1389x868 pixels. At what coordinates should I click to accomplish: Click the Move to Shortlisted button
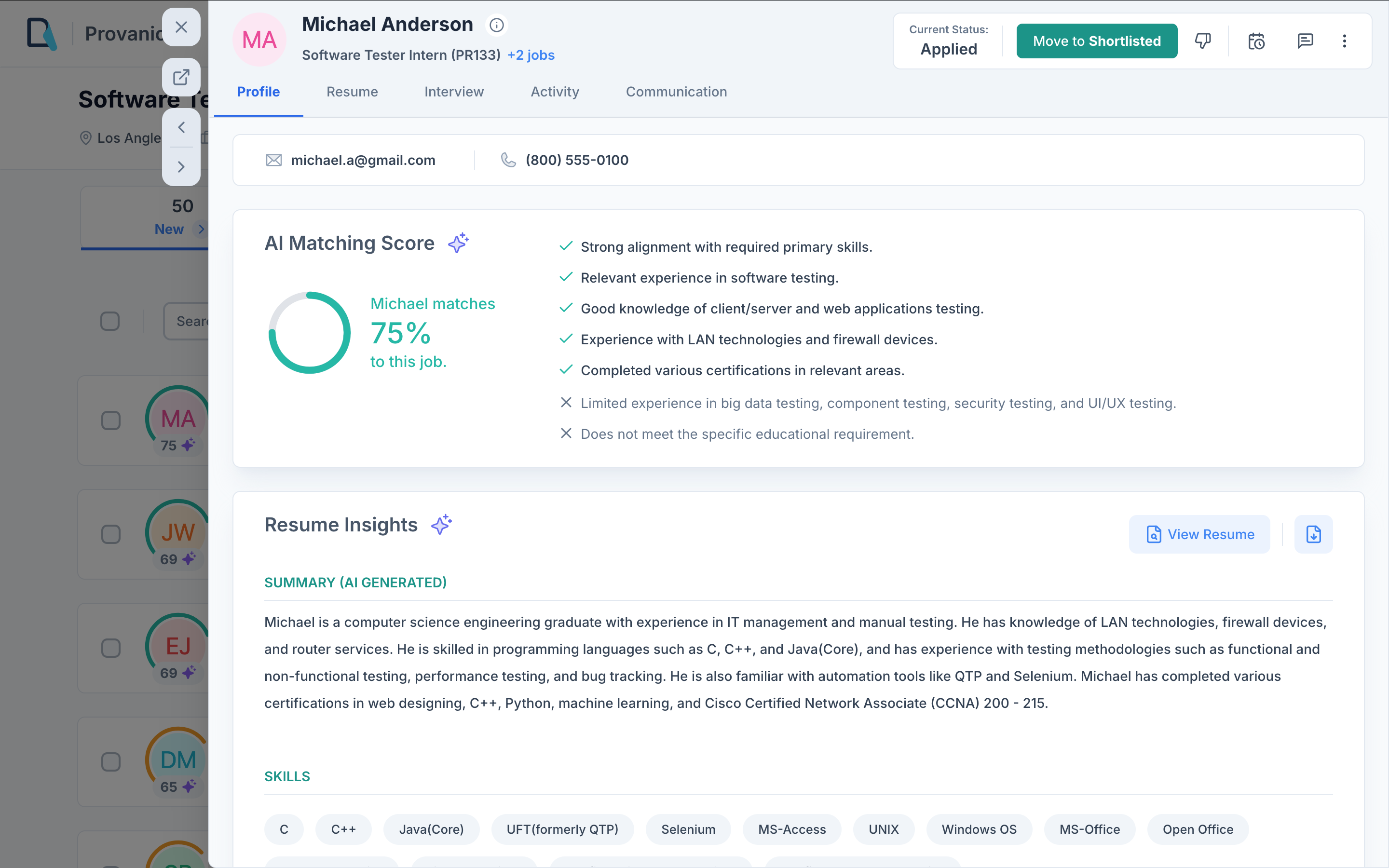[x=1096, y=41]
